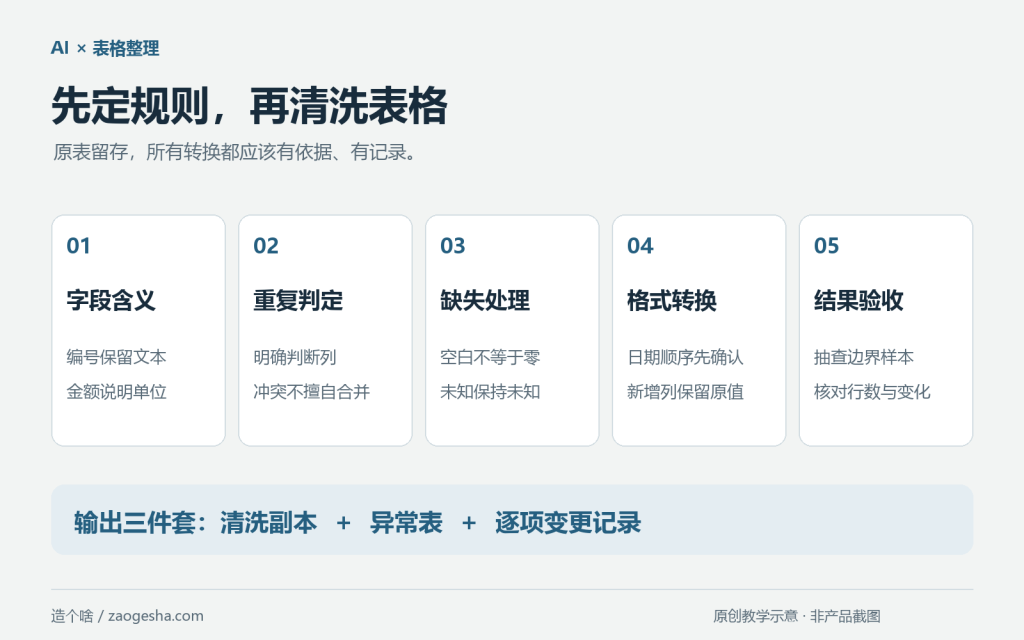Click the line "空白不等于零"
The width and height of the screenshot is (1024, 640).
point(490,357)
